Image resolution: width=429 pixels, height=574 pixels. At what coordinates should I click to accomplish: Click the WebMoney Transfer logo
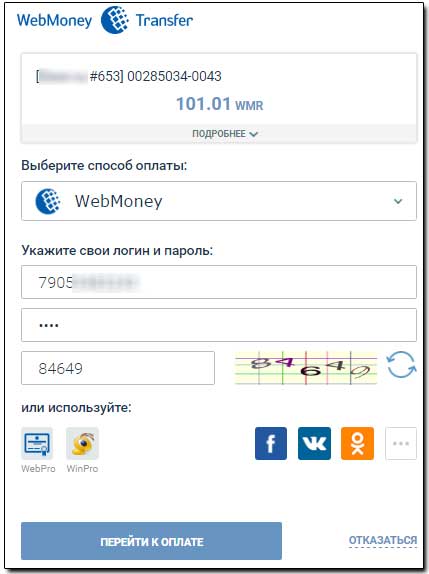pos(105,20)
